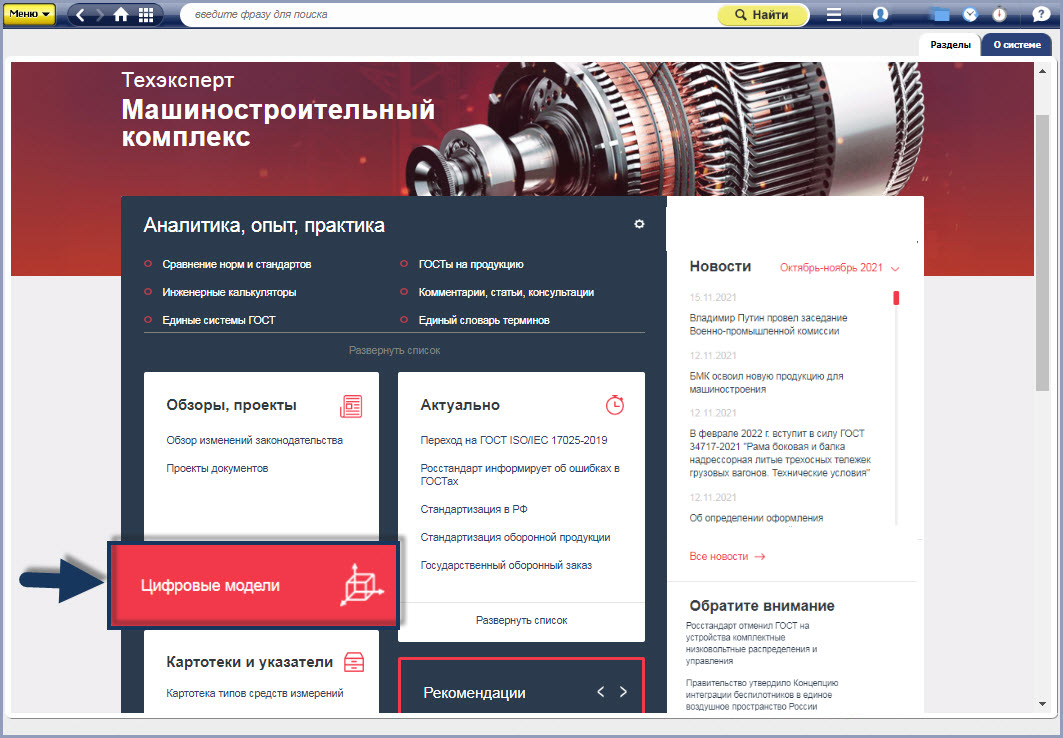Click the scrollbar down arrow
Screen dimensions: 1063x738
[1043, 704]
